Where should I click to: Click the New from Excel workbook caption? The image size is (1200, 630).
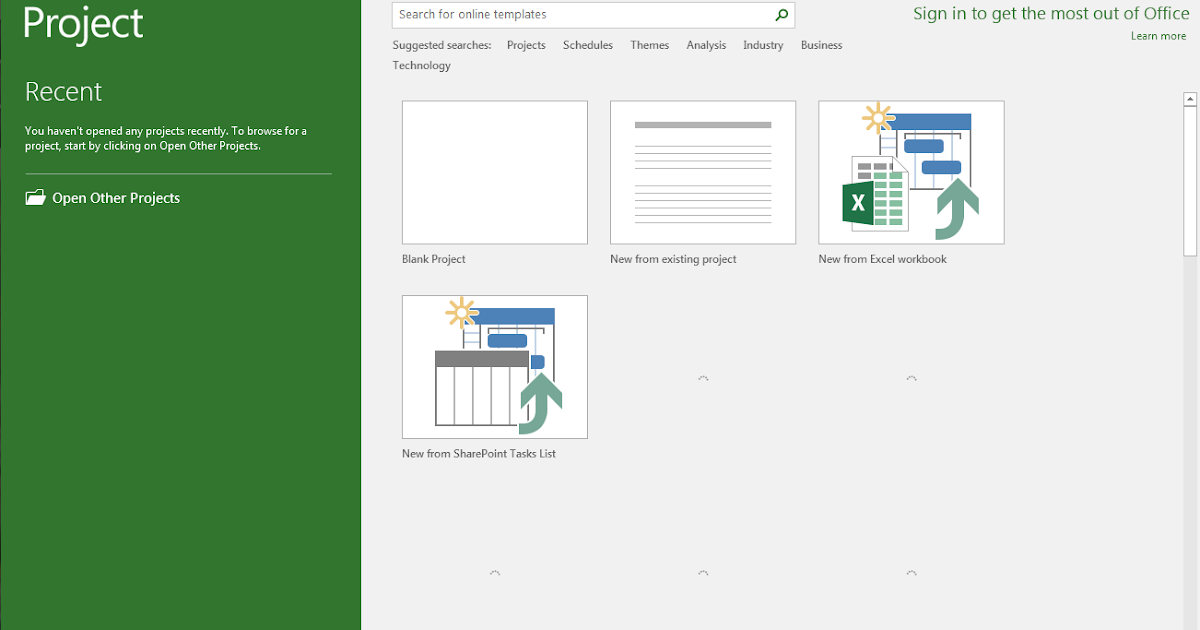coord(882,259)
